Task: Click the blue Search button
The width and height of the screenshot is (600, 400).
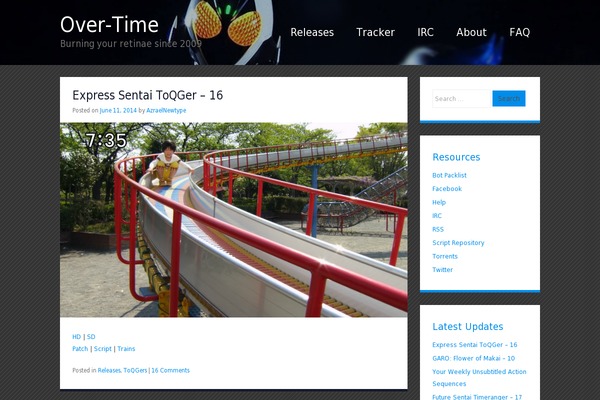Action: (x=509, y=99)
